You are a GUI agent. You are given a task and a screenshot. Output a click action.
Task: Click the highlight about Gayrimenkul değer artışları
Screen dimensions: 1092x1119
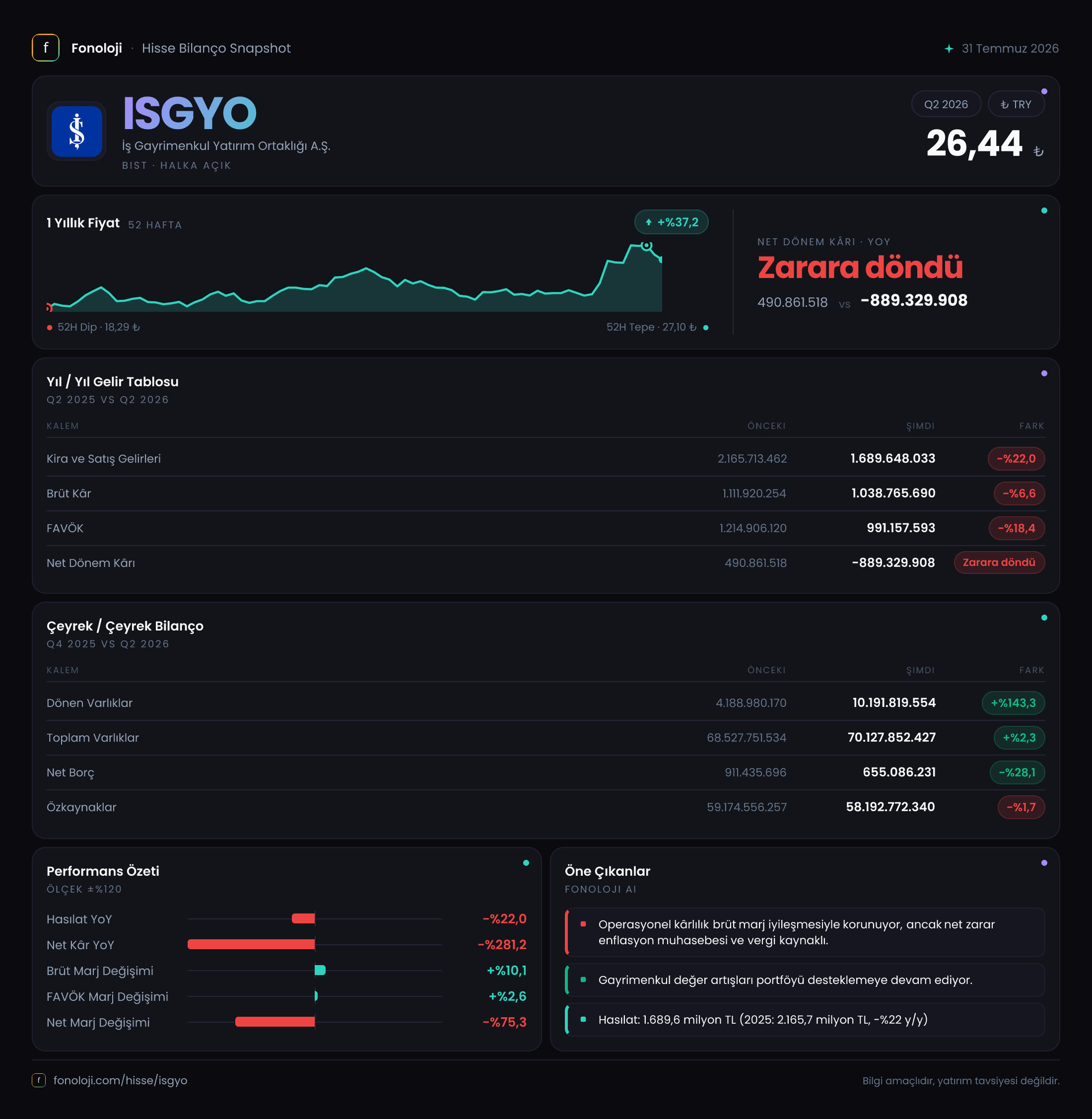coord(805,979)
